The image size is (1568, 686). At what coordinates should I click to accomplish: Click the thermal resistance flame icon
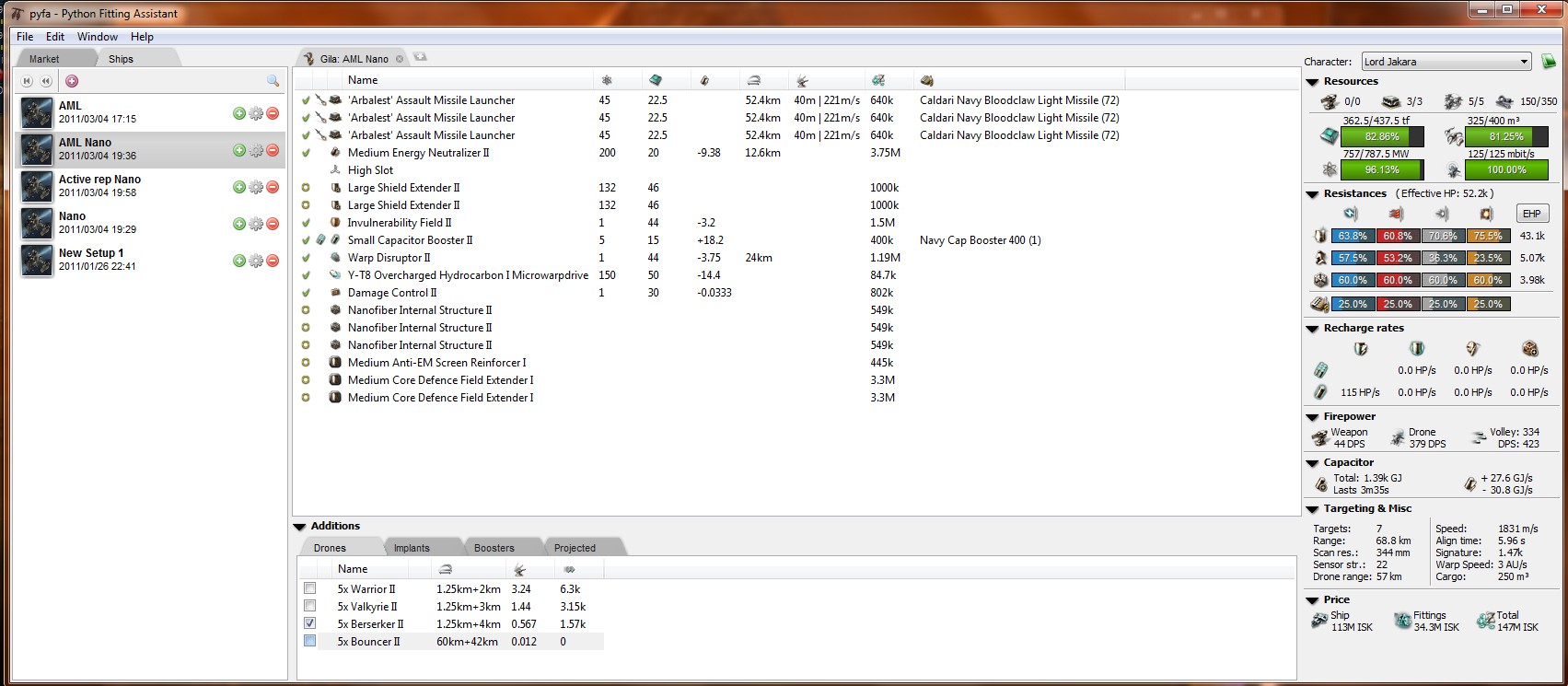tap(1396, 214)
